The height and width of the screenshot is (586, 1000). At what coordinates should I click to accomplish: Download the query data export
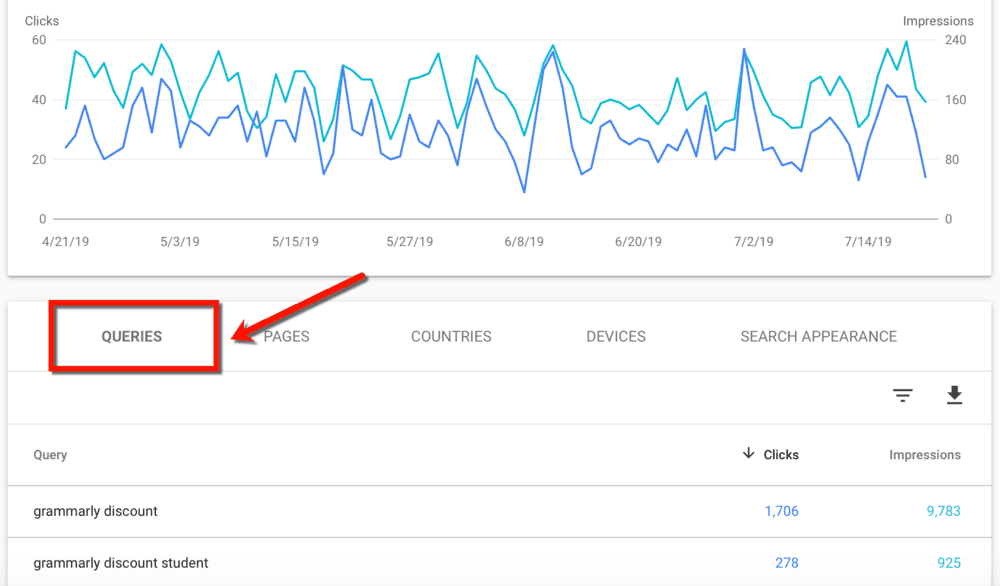tap(954, 395)
